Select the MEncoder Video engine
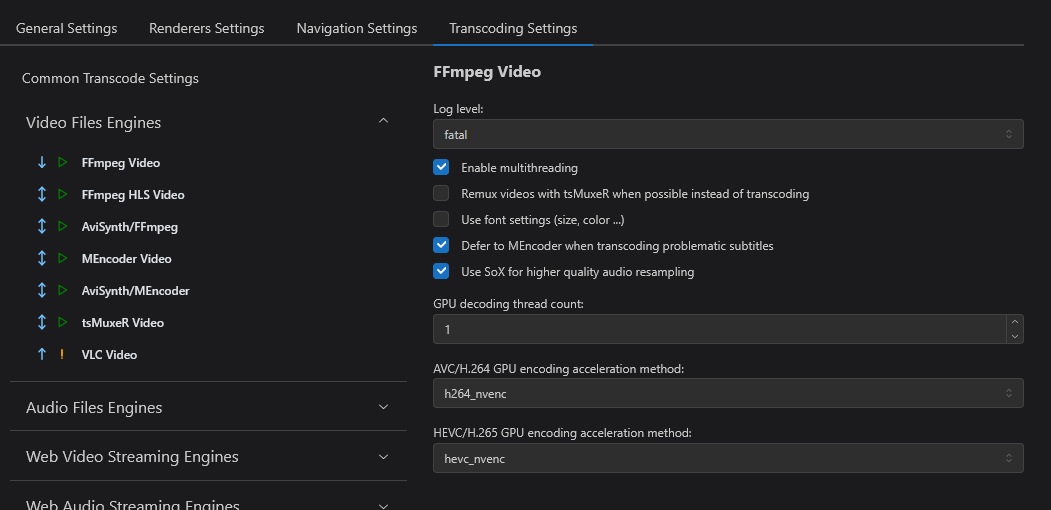This screenshot has height=510, width=1051. tap(126, 259)
